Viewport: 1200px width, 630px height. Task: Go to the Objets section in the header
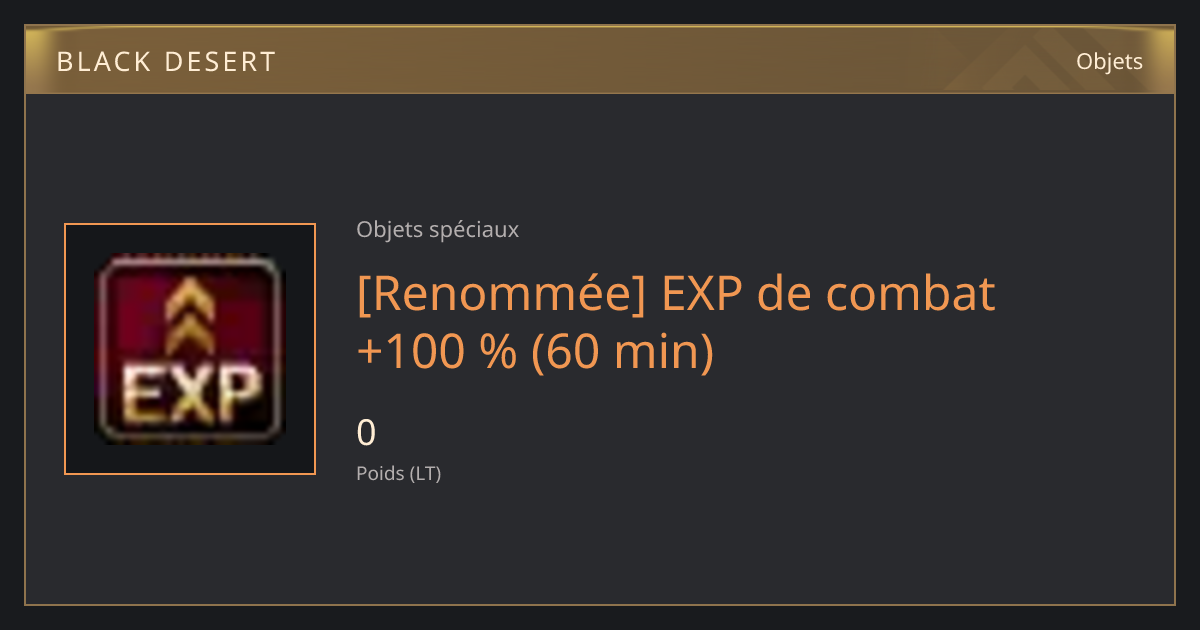click(1109, 62)
